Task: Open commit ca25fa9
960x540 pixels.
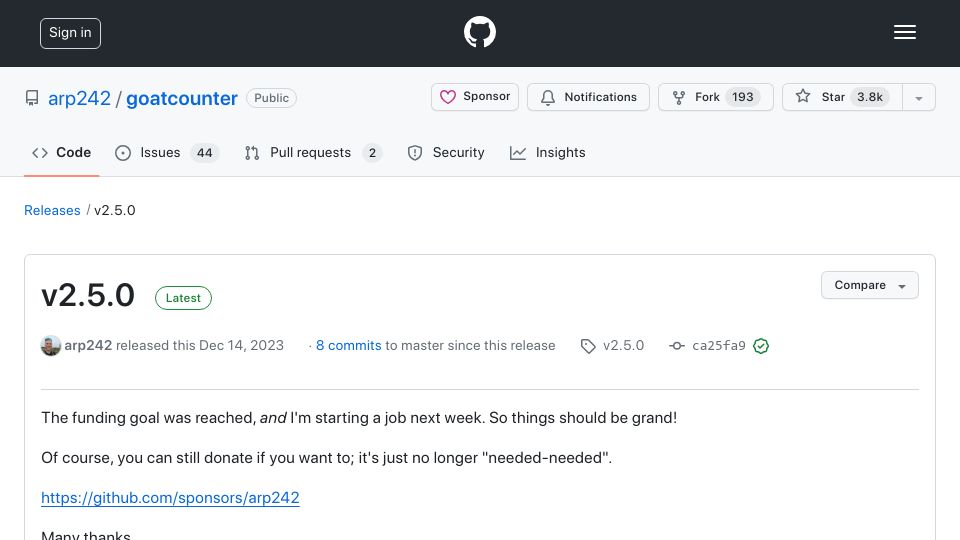Action: click(719, 345)
